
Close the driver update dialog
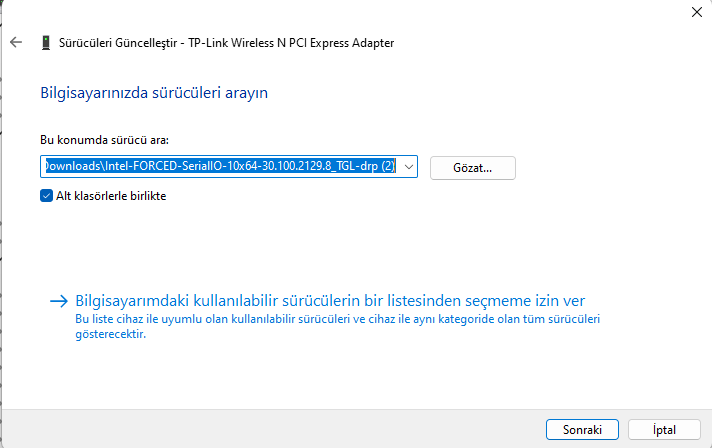(697, 12)
